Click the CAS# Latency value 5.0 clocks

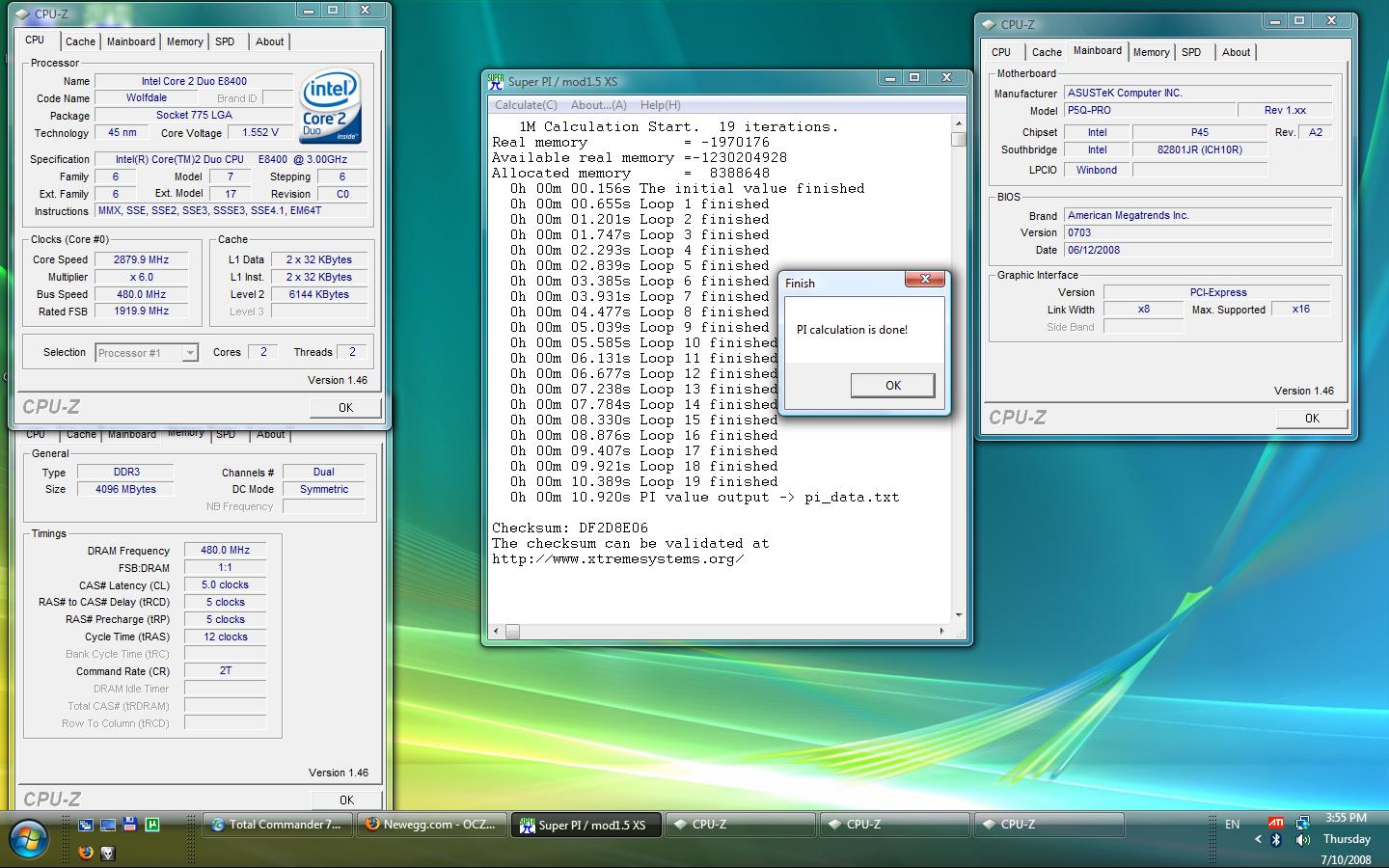click(225, 585)
